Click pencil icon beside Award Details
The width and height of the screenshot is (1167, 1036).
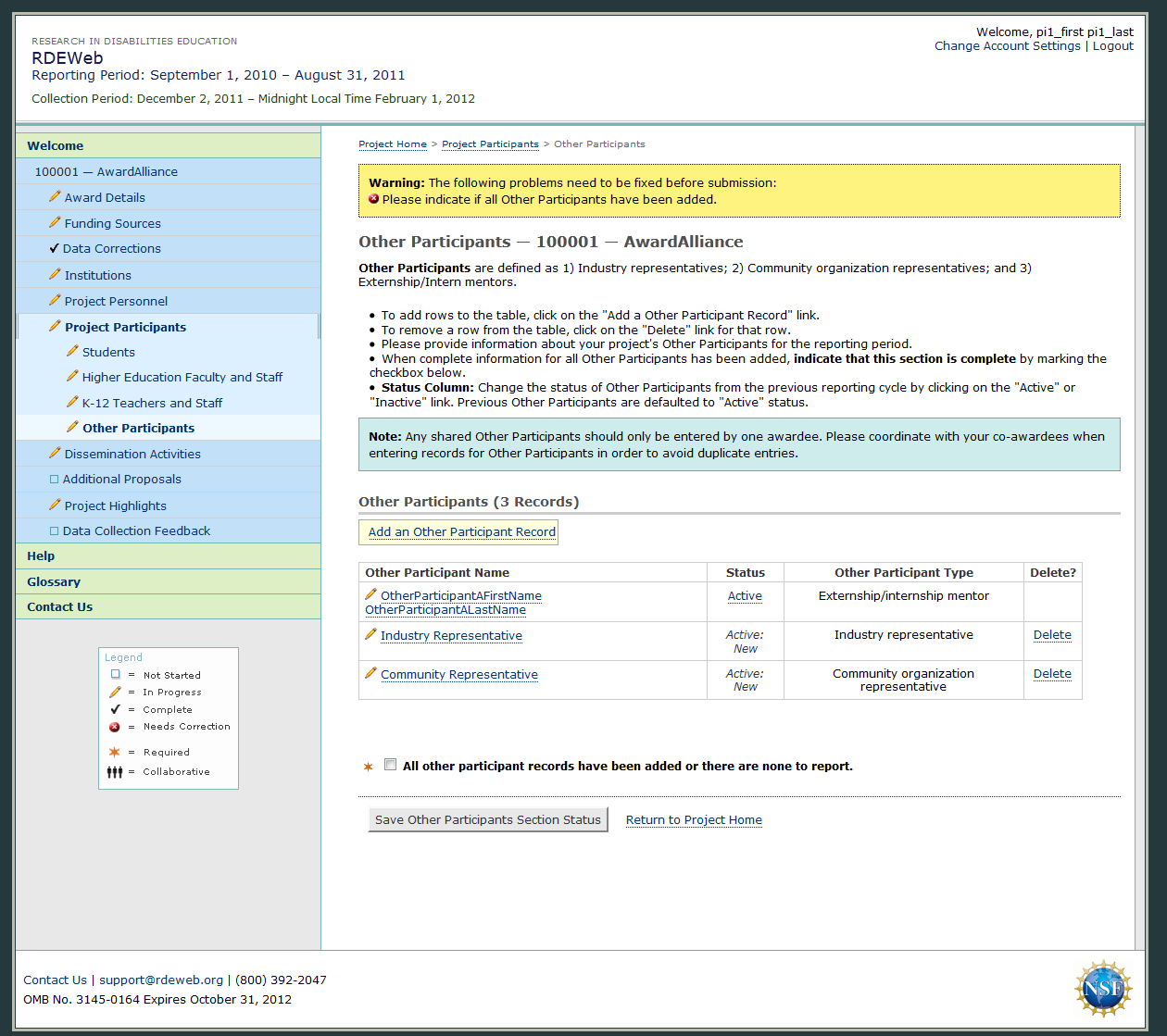tap(55, 197)
